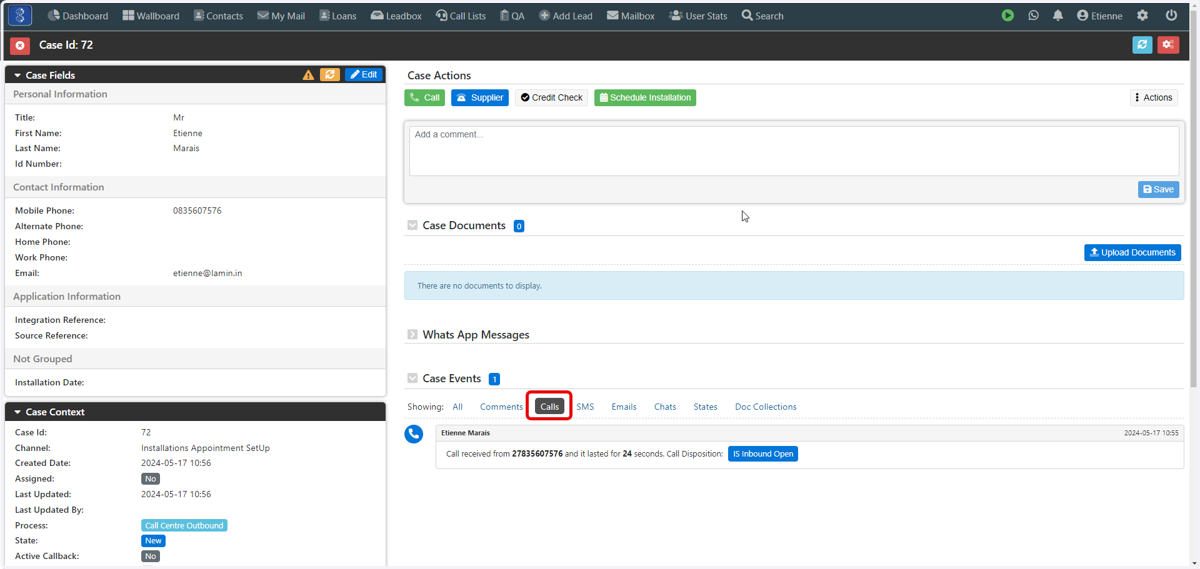The width and height of the screenshot is (1200, 569).
Task: Collapse the Case Documents section
Action: pyautogui.click(x=412, y=226)
